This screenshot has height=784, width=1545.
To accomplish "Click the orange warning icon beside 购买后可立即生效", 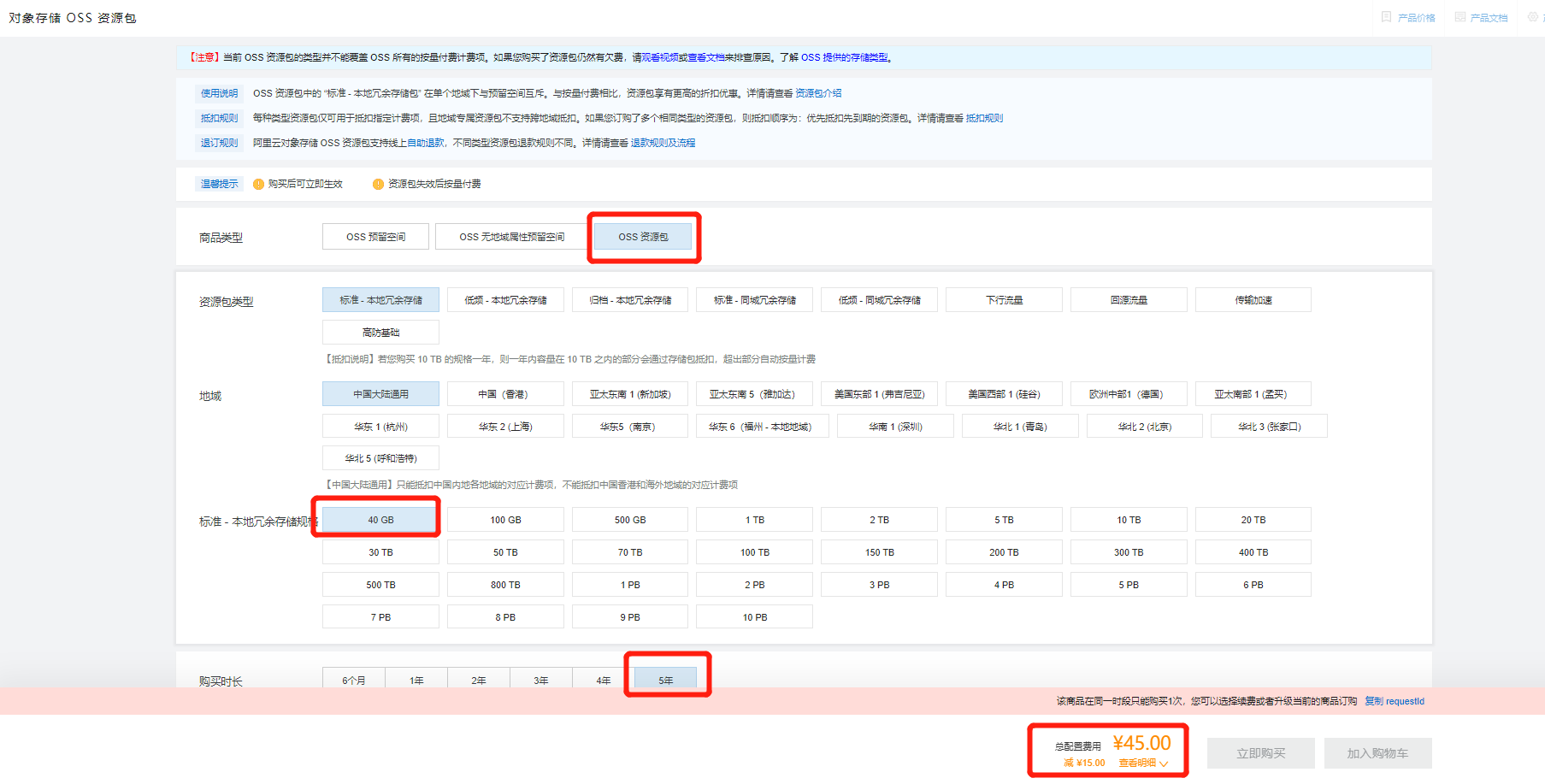I will [x=258, y=185].
